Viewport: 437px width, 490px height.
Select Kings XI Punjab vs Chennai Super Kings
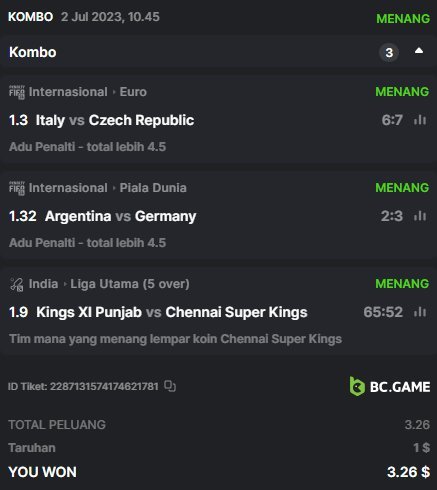[x=172, y=312]
